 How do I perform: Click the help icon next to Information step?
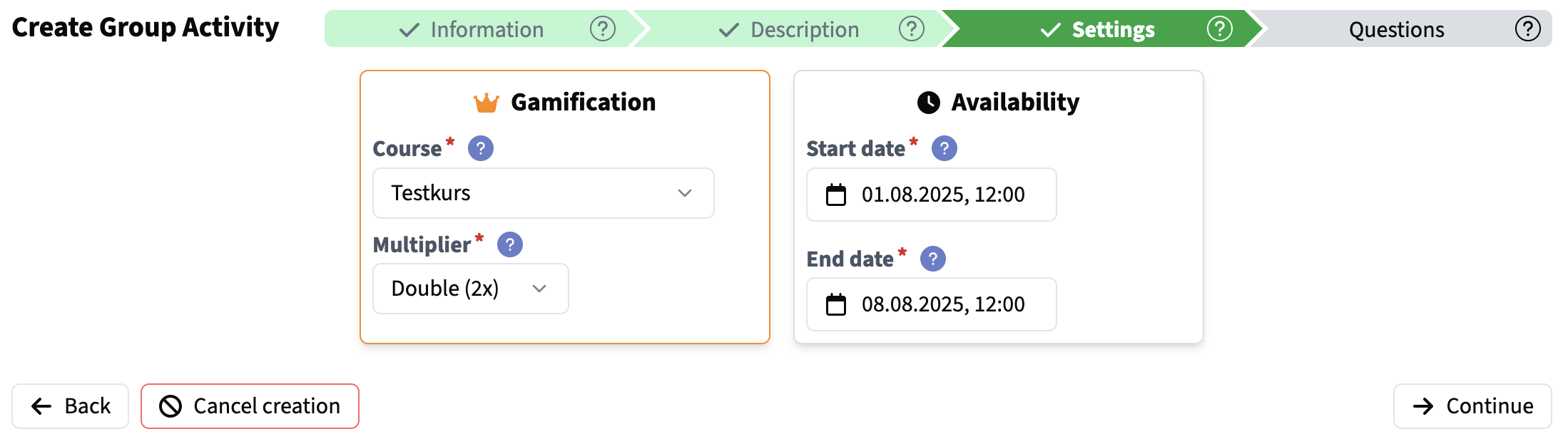click(x=603, y=29)
